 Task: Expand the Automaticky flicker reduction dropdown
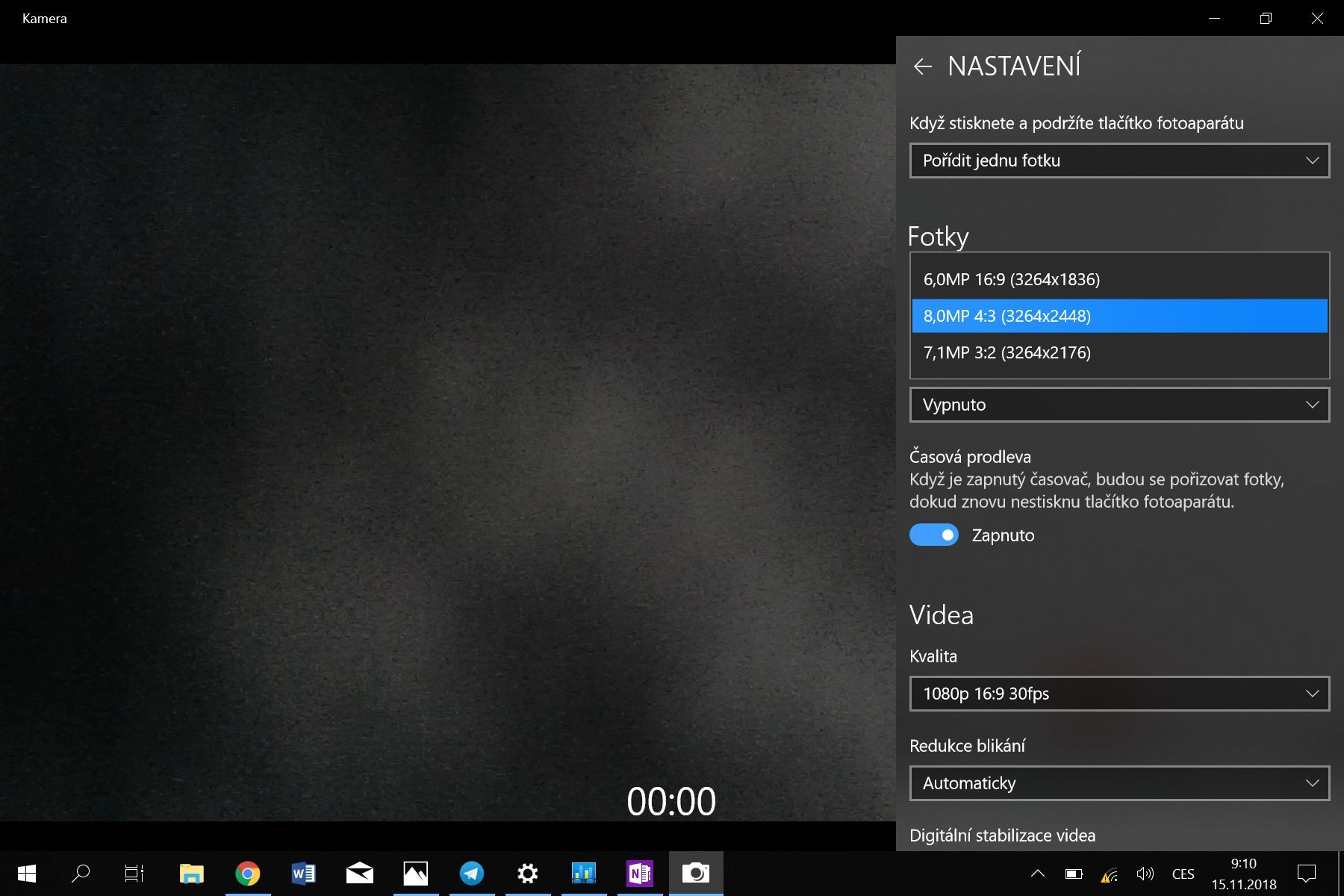click(x=1119, y=783)
